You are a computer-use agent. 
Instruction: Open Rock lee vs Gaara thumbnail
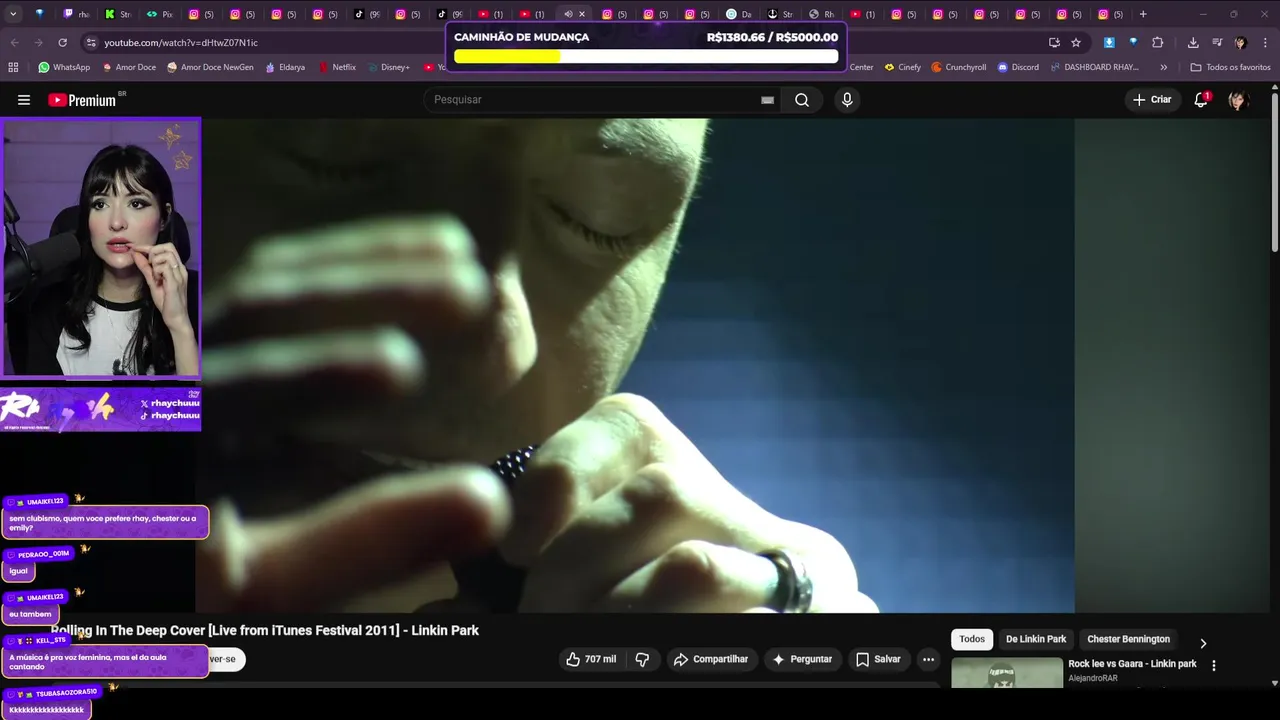(1007, 673)
